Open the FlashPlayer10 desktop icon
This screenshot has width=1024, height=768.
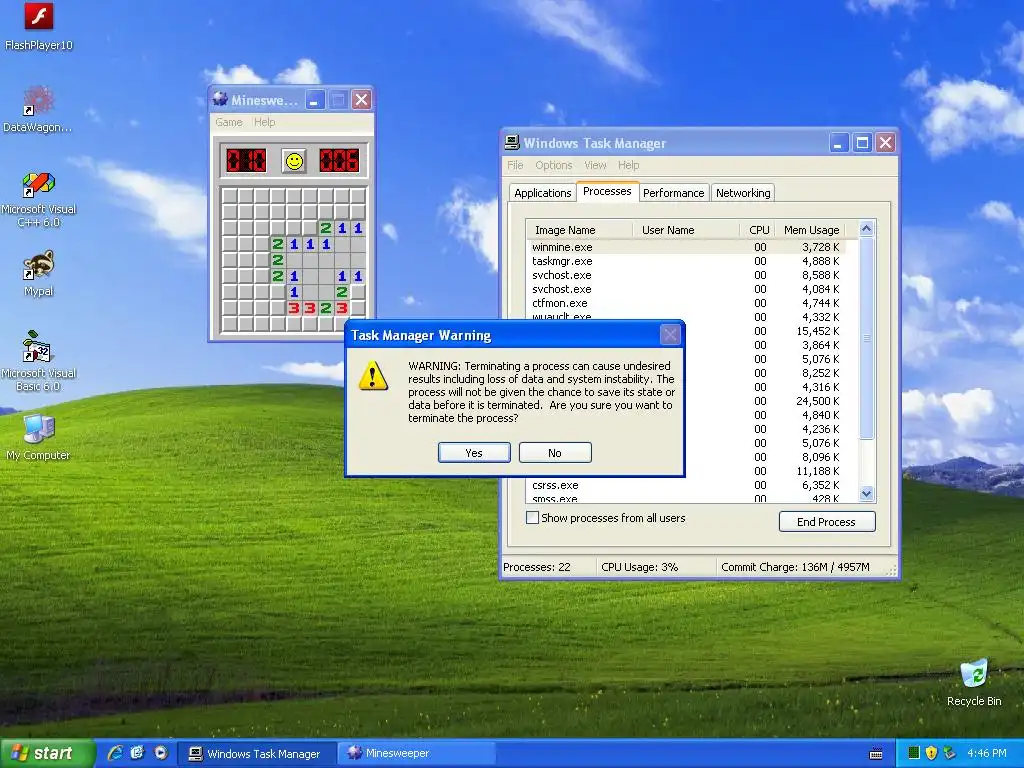[39, 26]
